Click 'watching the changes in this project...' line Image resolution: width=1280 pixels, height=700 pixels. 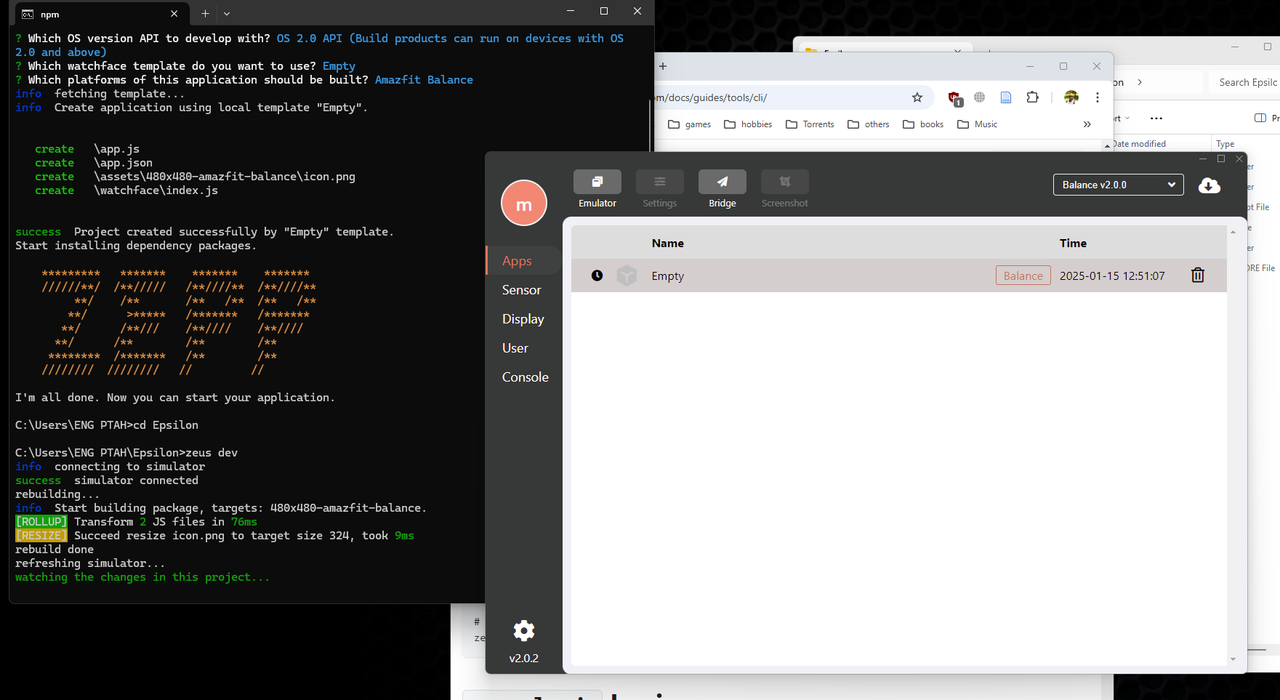(142, 577)
